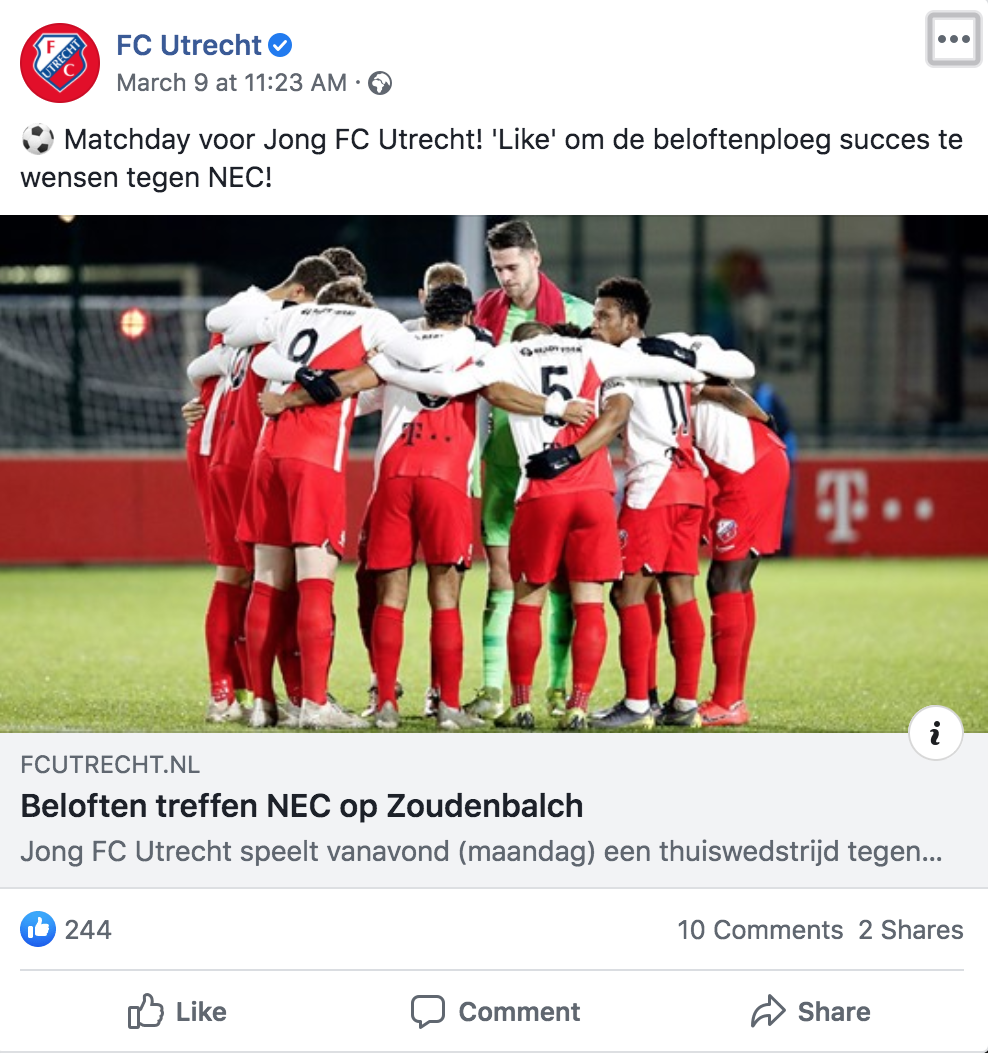Open the team huddle photo preview
Viewport: 988px width, 1053px height.
pyautogui.click(x=494, y=473)
